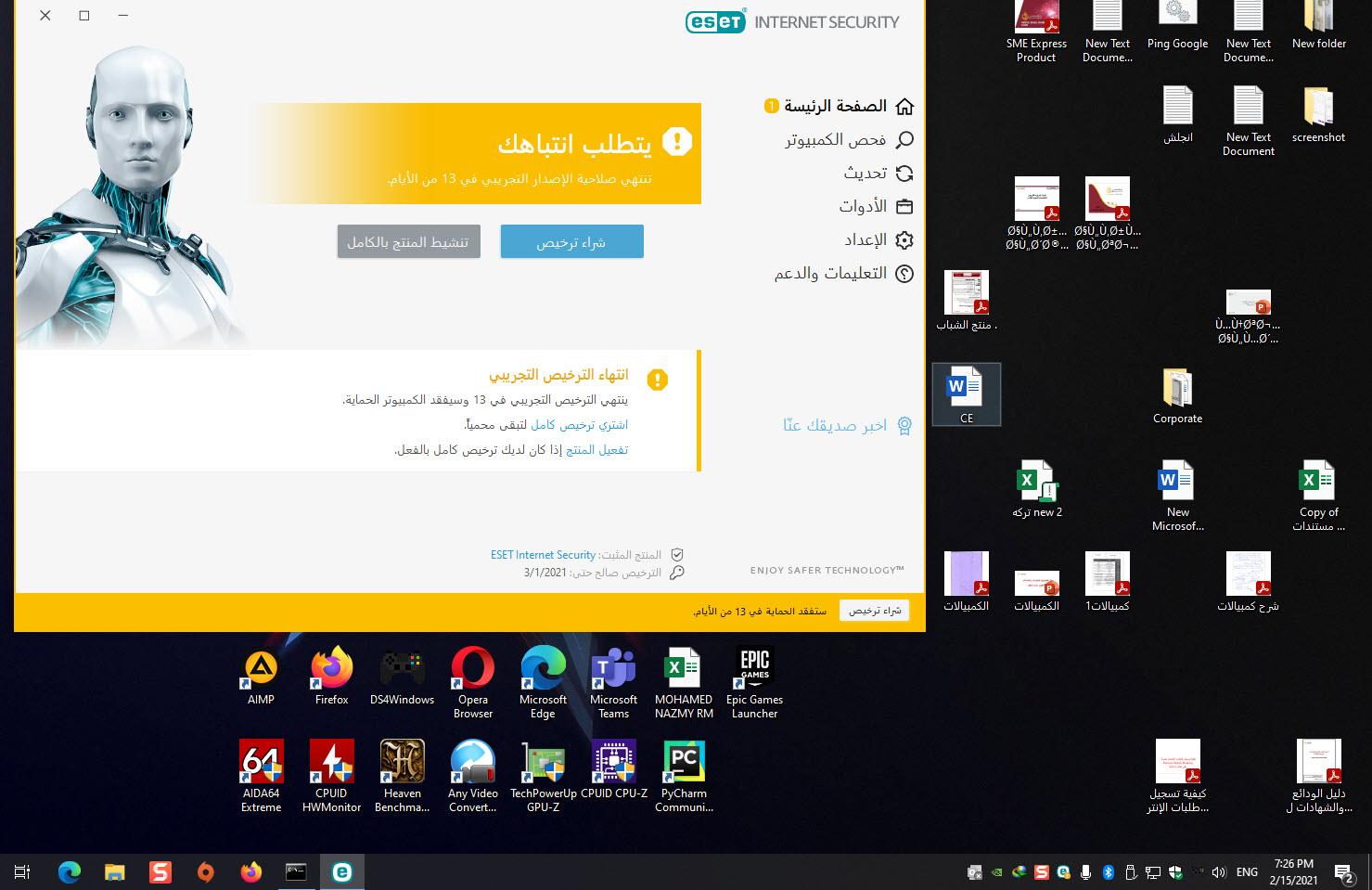
Task: Open File Explorer from the taskbar
Action: pyautogui.click(x=114, y=871)
